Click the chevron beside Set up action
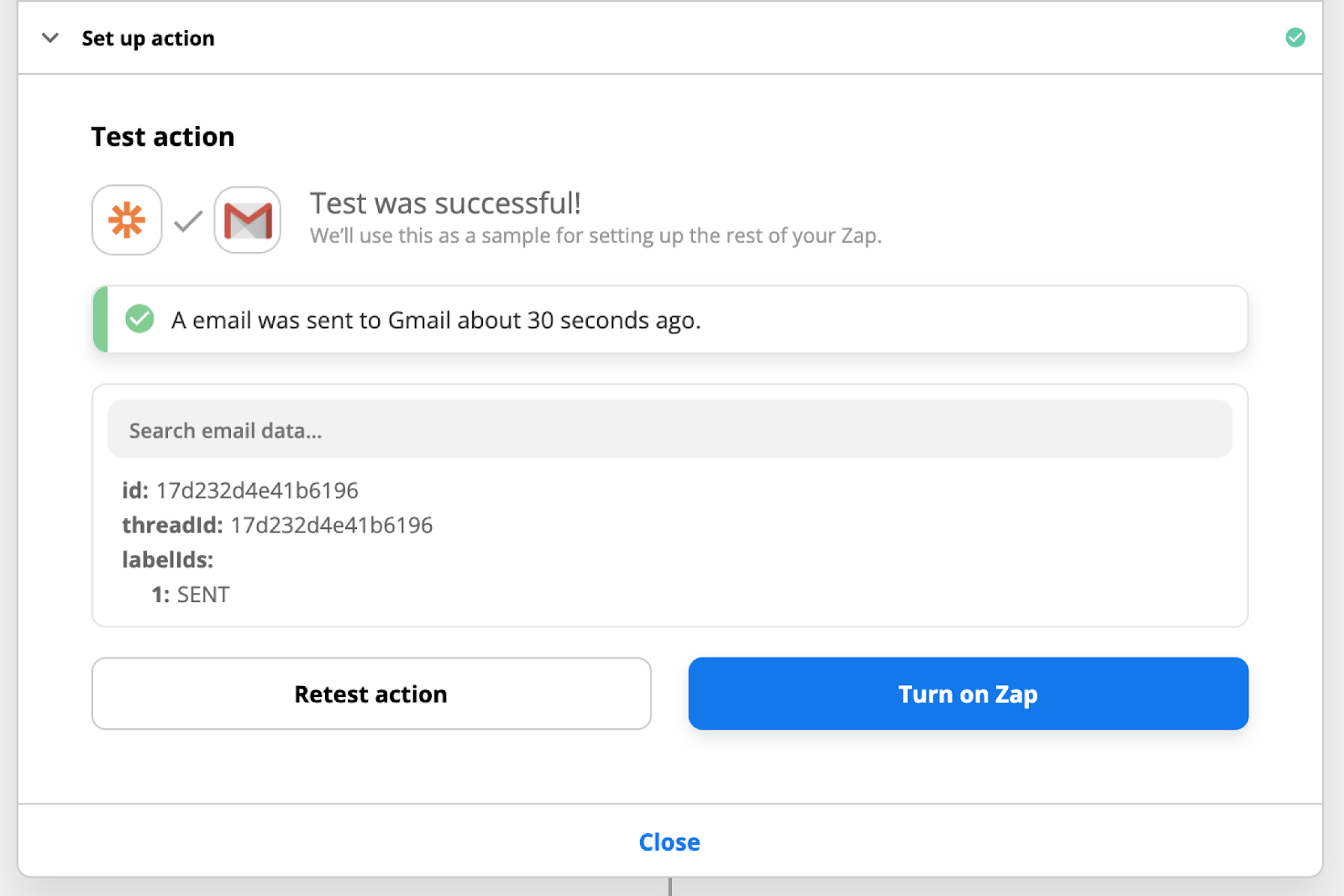This screenshot has height=896, width=1344. tap(50, 38)
